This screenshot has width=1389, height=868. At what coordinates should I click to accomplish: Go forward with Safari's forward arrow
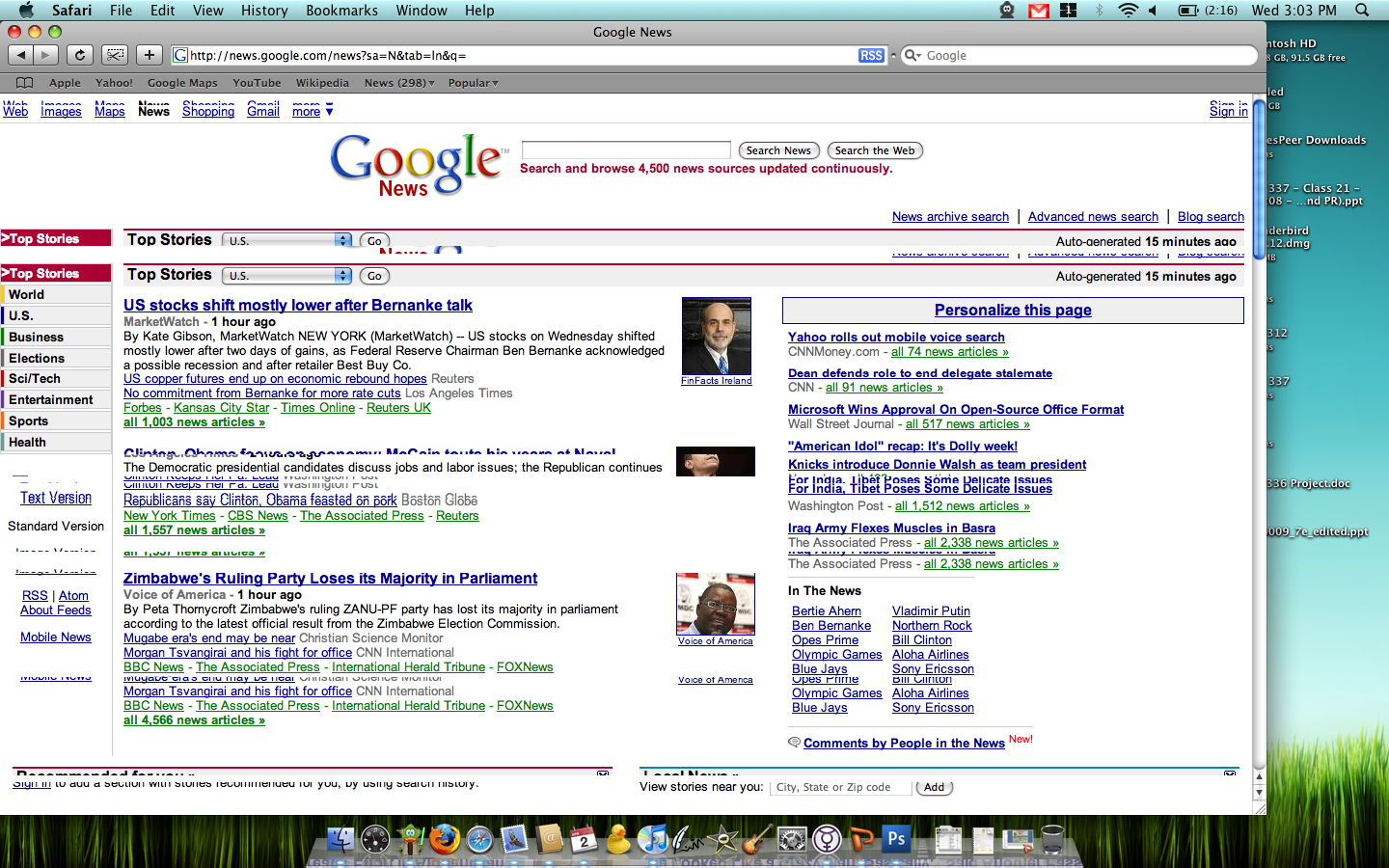45,55
